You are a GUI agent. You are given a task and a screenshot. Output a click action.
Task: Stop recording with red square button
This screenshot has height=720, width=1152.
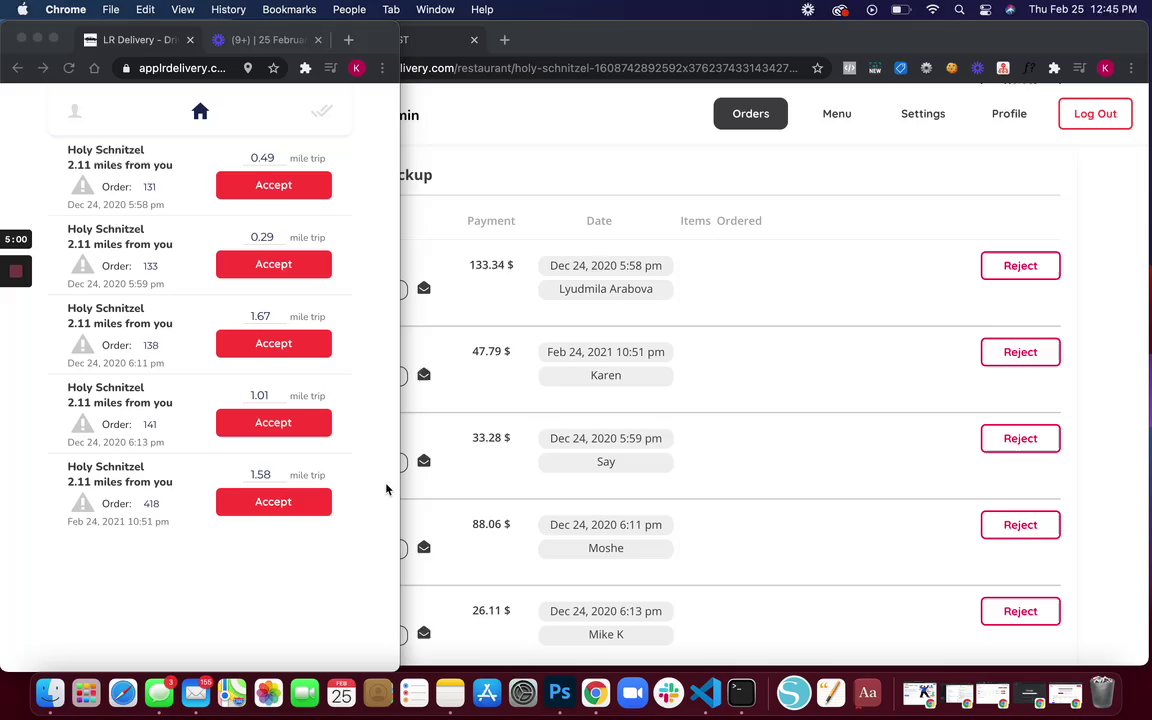point(15,271)
